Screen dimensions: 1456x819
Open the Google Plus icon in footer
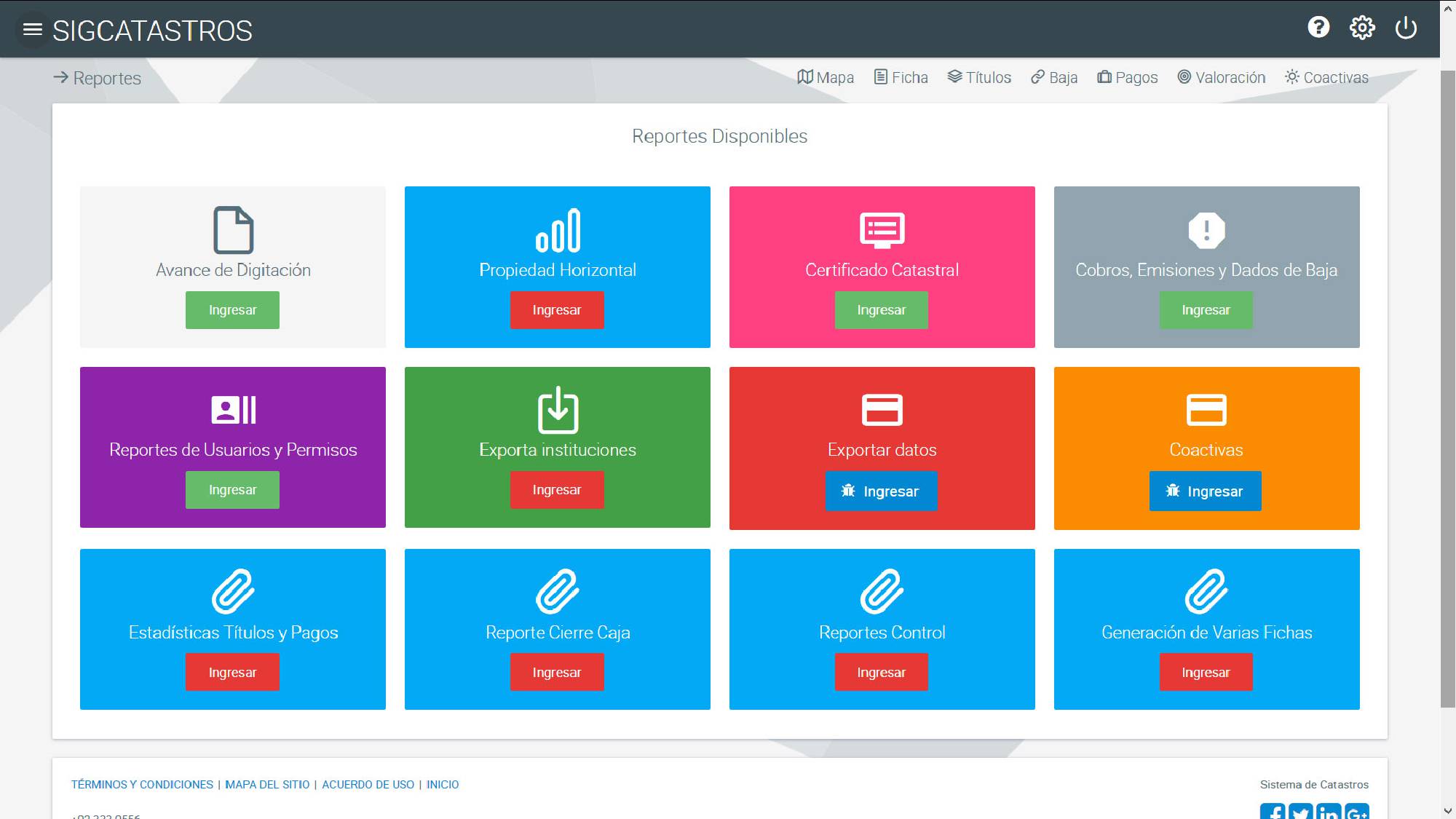tap(1357, 812)
